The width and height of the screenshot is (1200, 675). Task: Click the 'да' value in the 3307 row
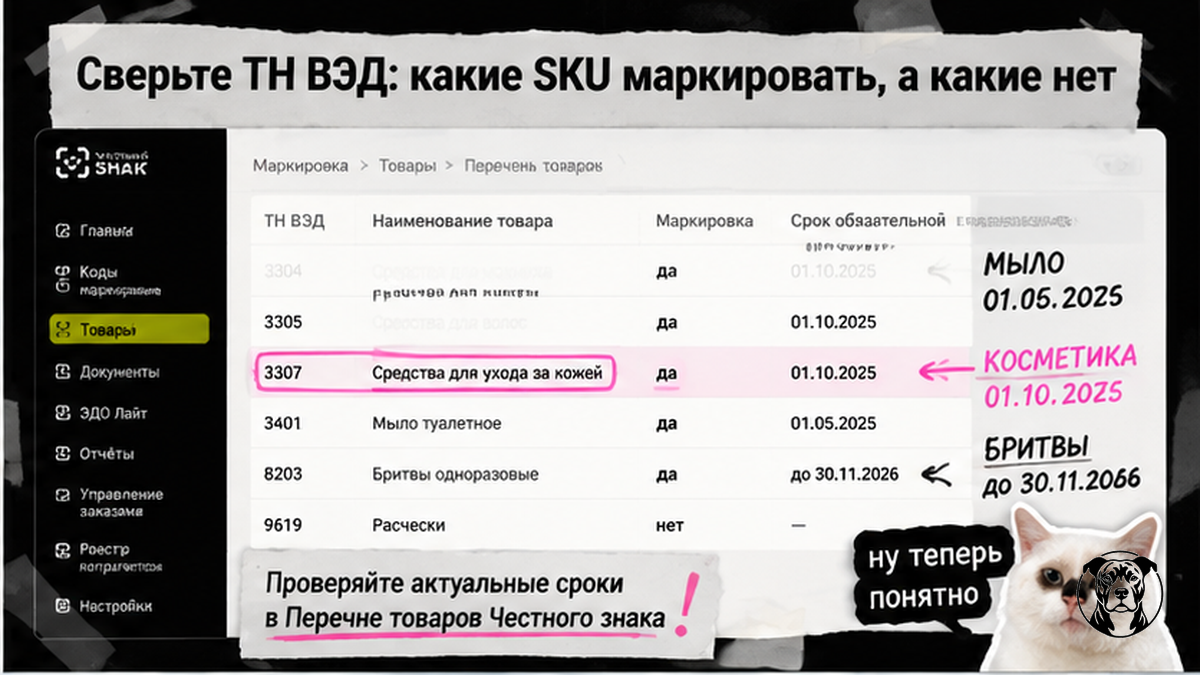click(667, 373)
